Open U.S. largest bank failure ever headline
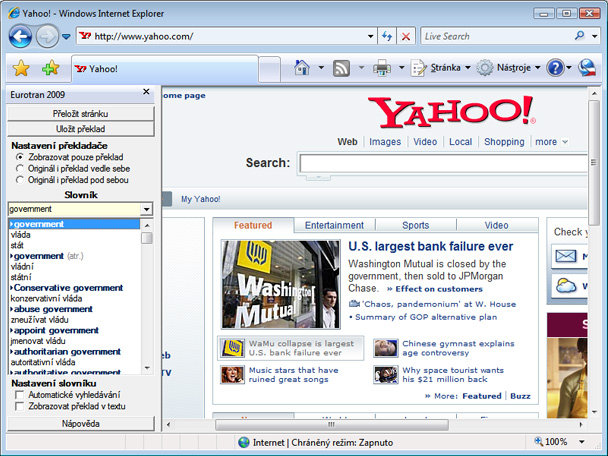The image size is (608, 456). coord(430,247)
